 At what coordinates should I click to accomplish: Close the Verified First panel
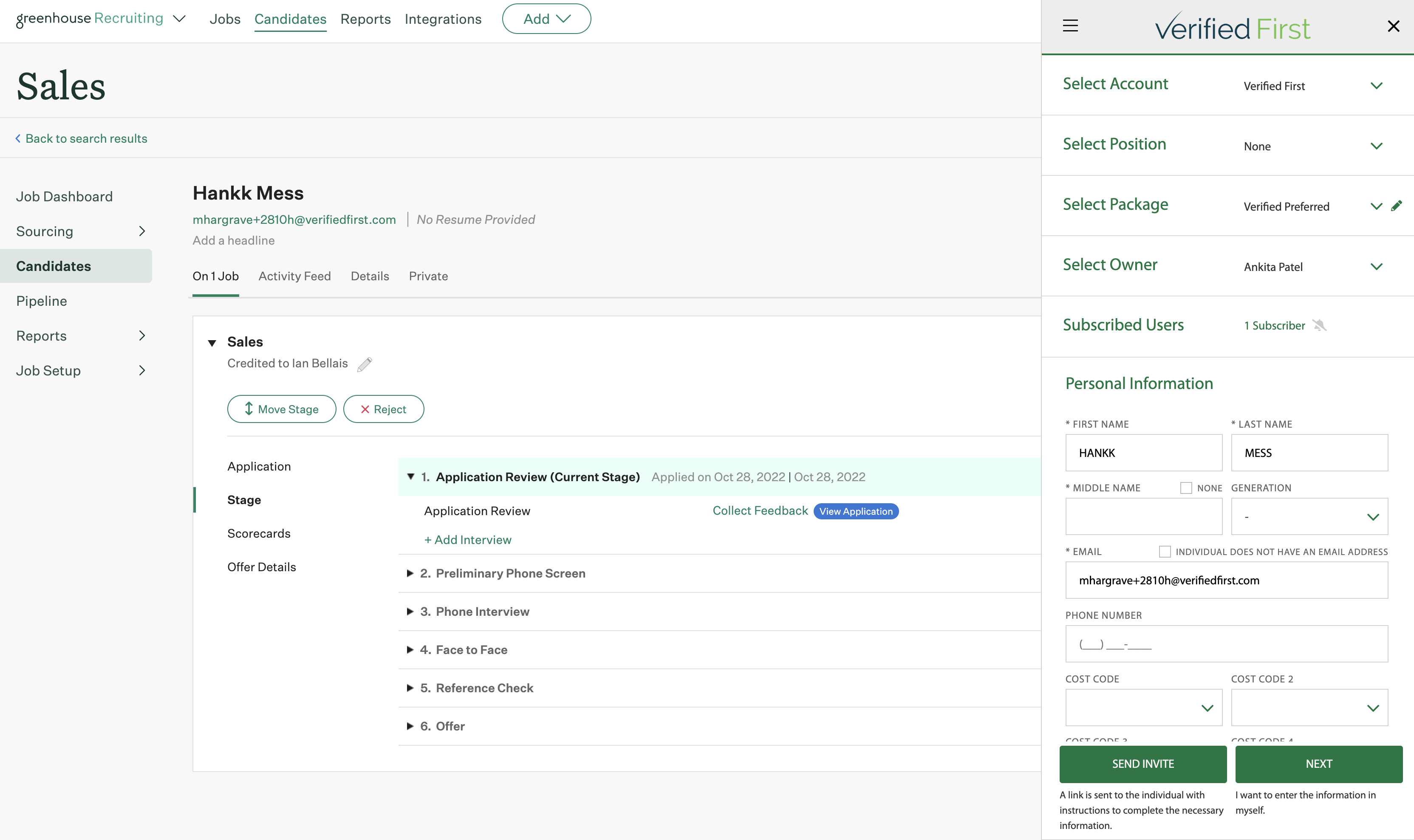coord(1393,26)
